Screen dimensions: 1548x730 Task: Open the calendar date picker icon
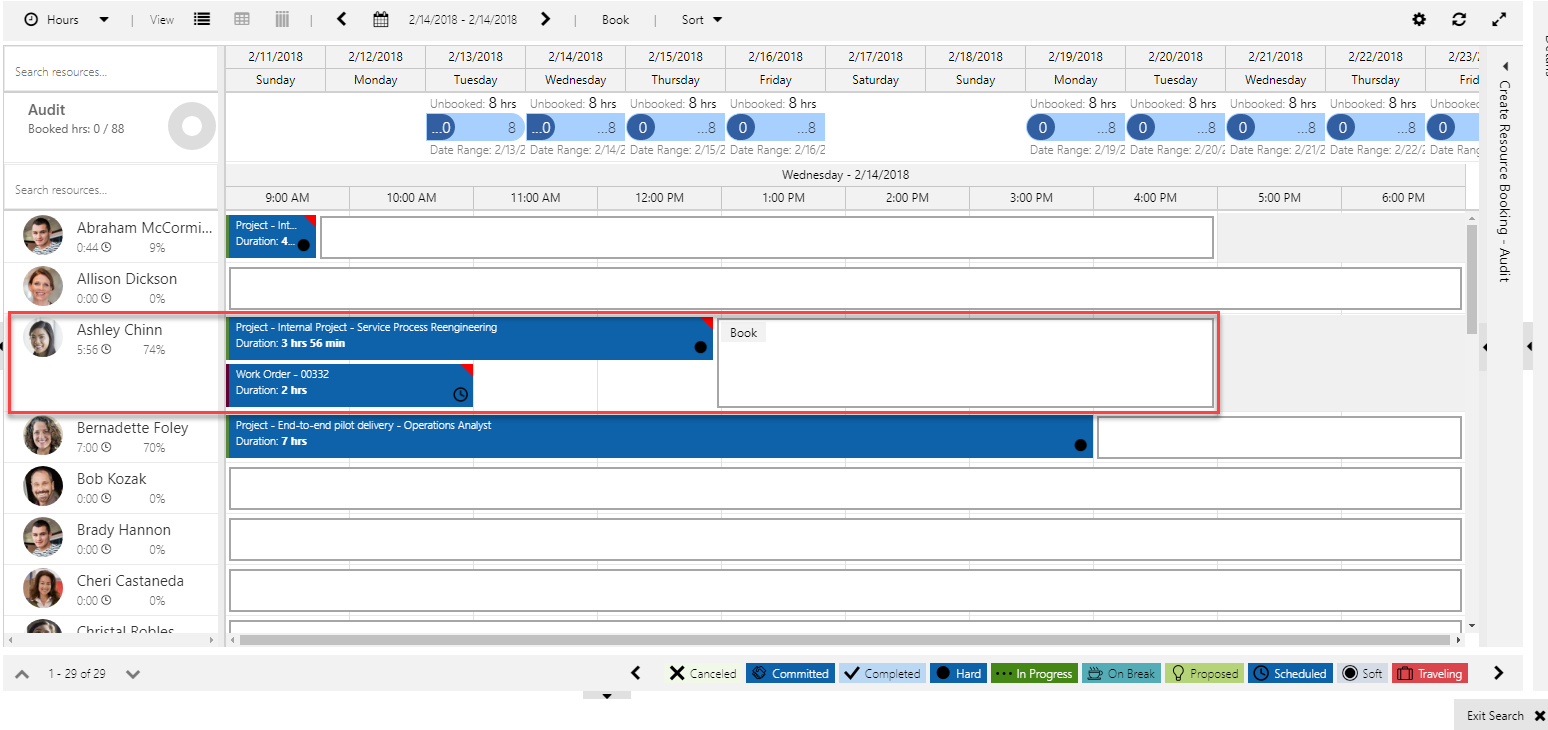(380, 19)
